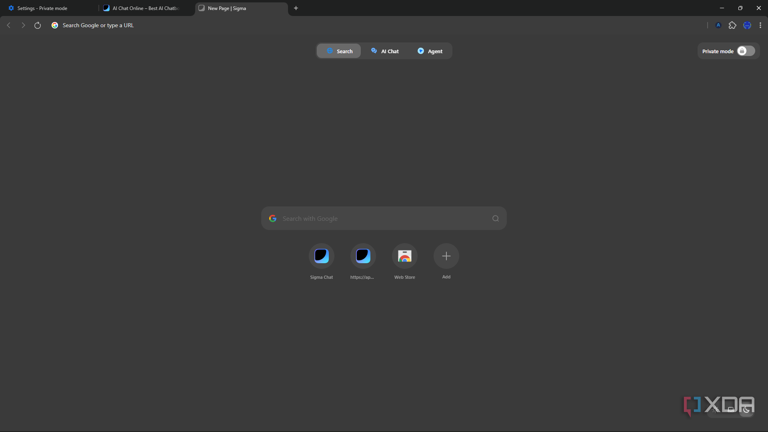This screenshot has height=432, width=768.
Task: Open the extensions puzzle icon
Action: 732,25
